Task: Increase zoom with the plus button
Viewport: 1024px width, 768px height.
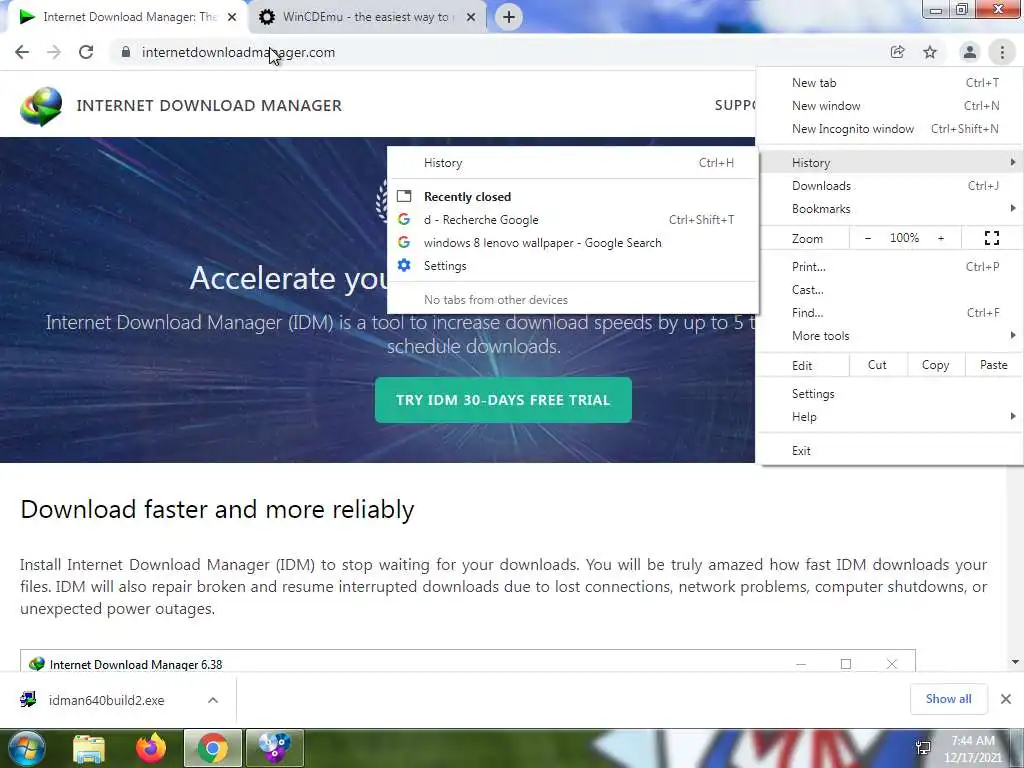Action: pyautogui.click(x=941, y=238)
